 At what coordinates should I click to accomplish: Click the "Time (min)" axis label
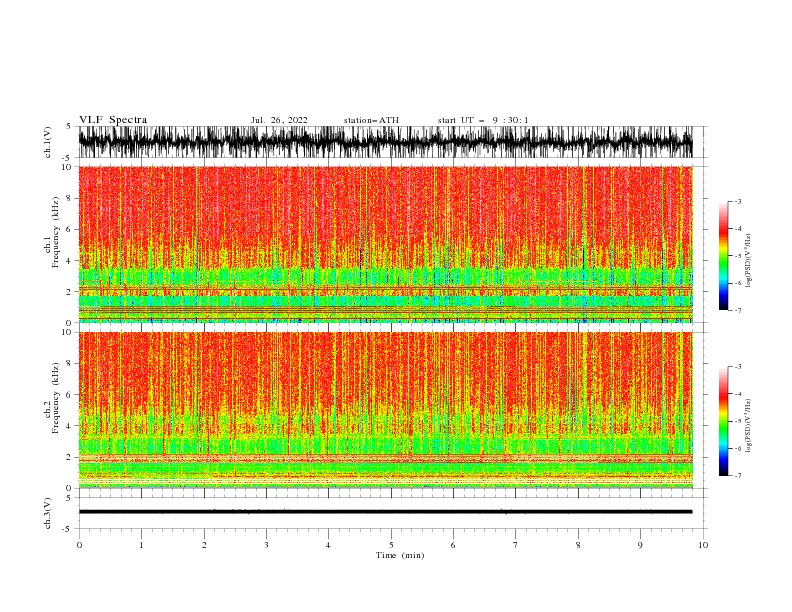tap(400, 555)
